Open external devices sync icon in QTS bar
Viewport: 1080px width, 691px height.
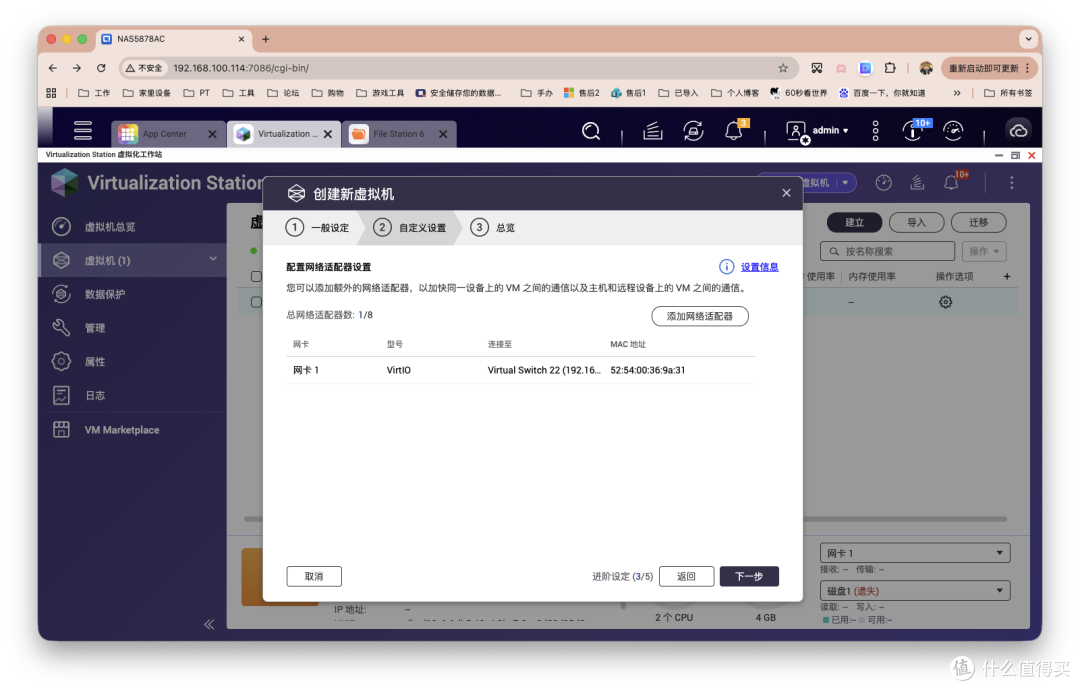coord(693,131)
